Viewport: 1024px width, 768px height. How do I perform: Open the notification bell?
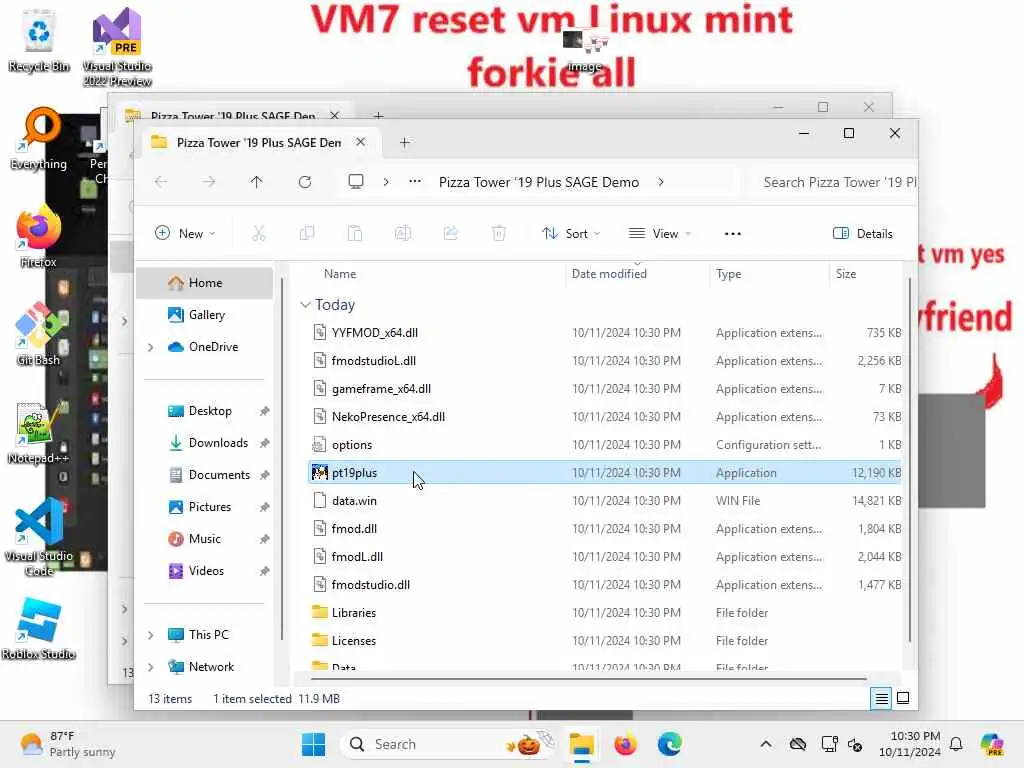[956, 744]
